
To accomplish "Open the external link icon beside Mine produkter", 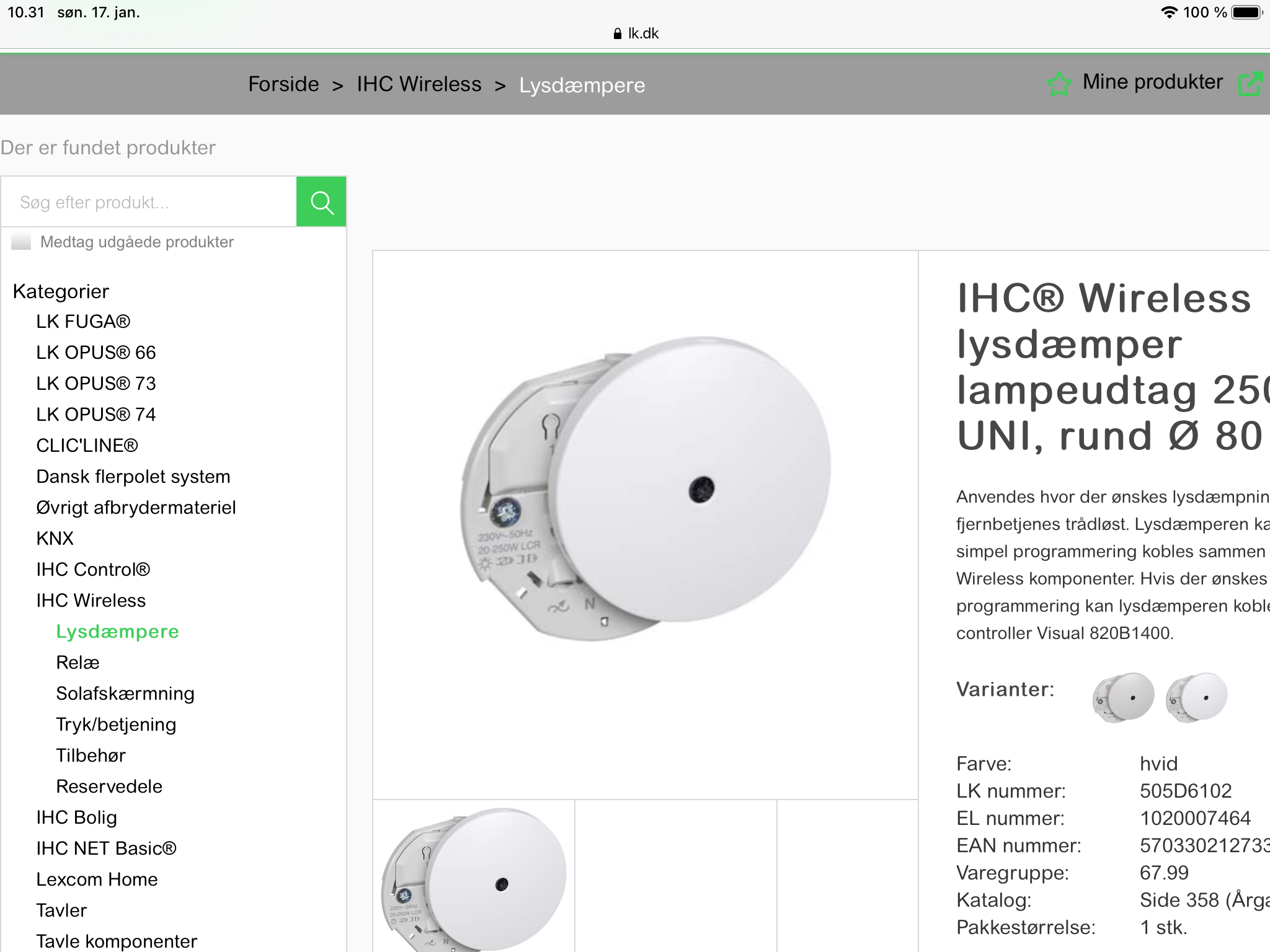I will pos(1250,84).
